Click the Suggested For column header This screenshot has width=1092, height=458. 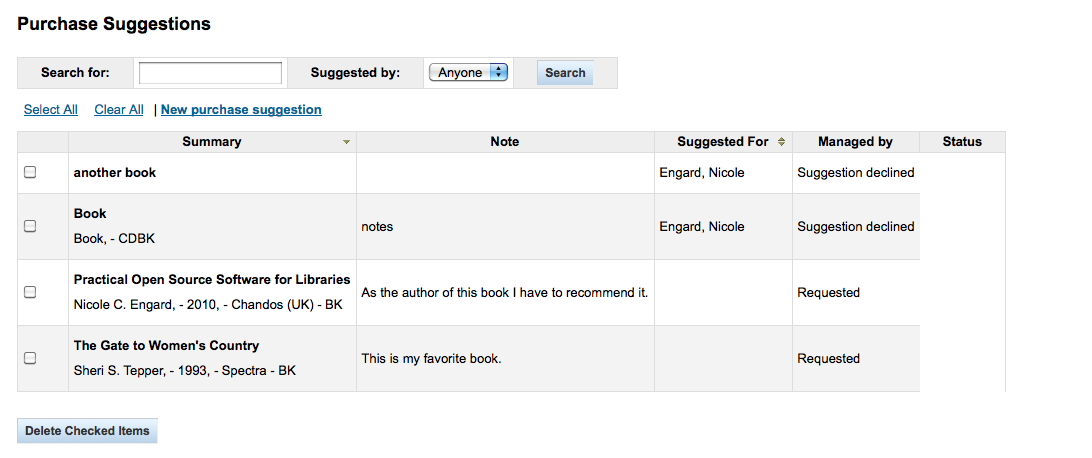tap(722, 142)
